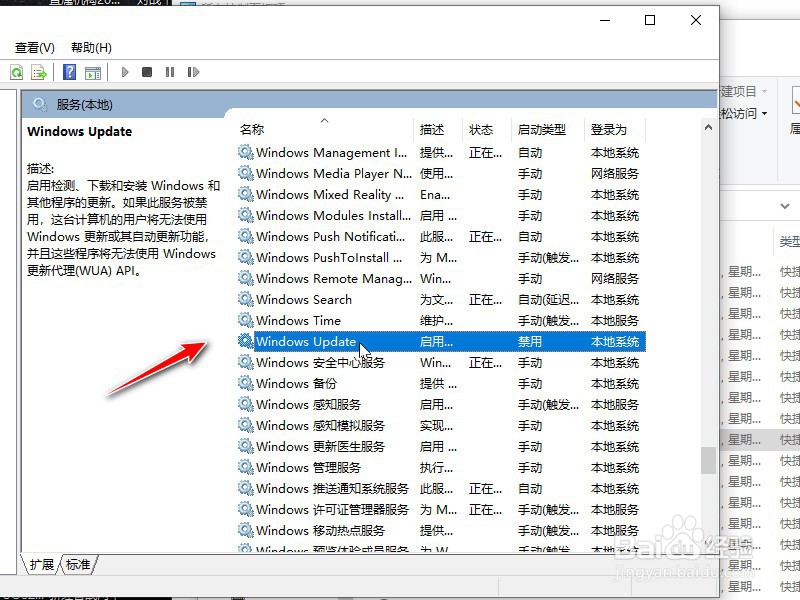Select the Windows PushToInstall service

coord(441,257)
